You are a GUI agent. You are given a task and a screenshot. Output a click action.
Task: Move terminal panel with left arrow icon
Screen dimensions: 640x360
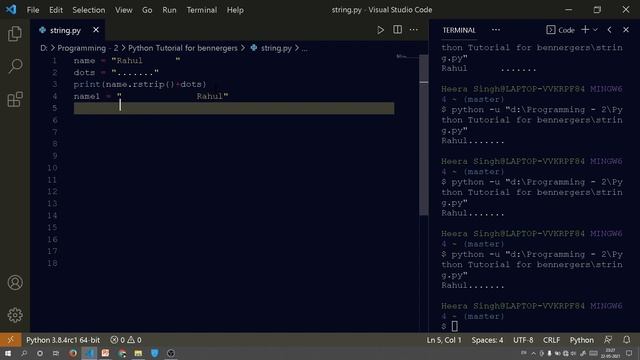[609, 30]
